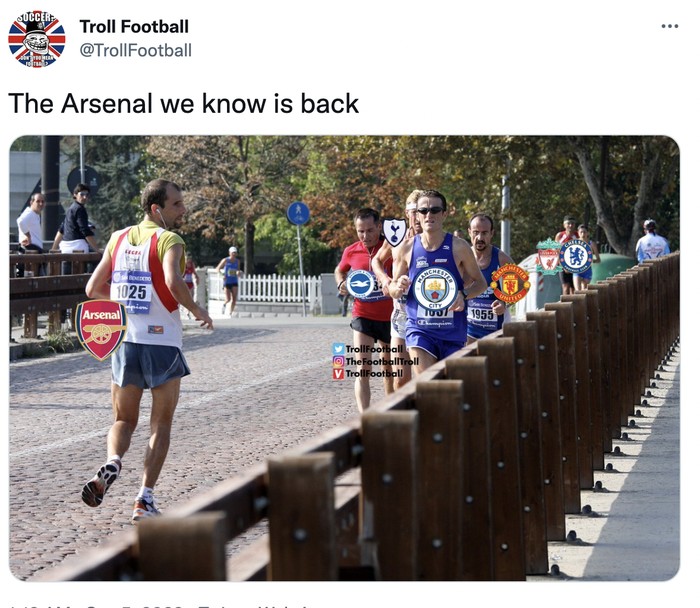Click the 1025 race bib number

pos(132,291)
